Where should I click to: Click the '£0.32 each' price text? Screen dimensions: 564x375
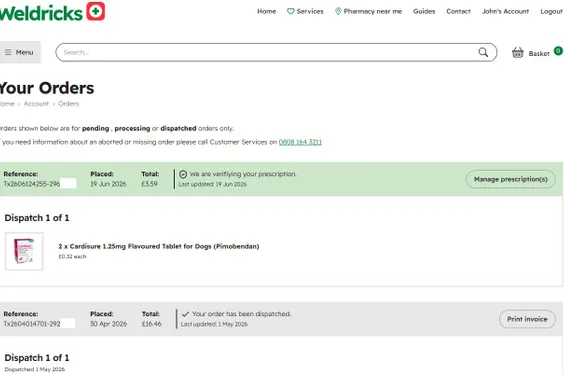pos(72,257)
